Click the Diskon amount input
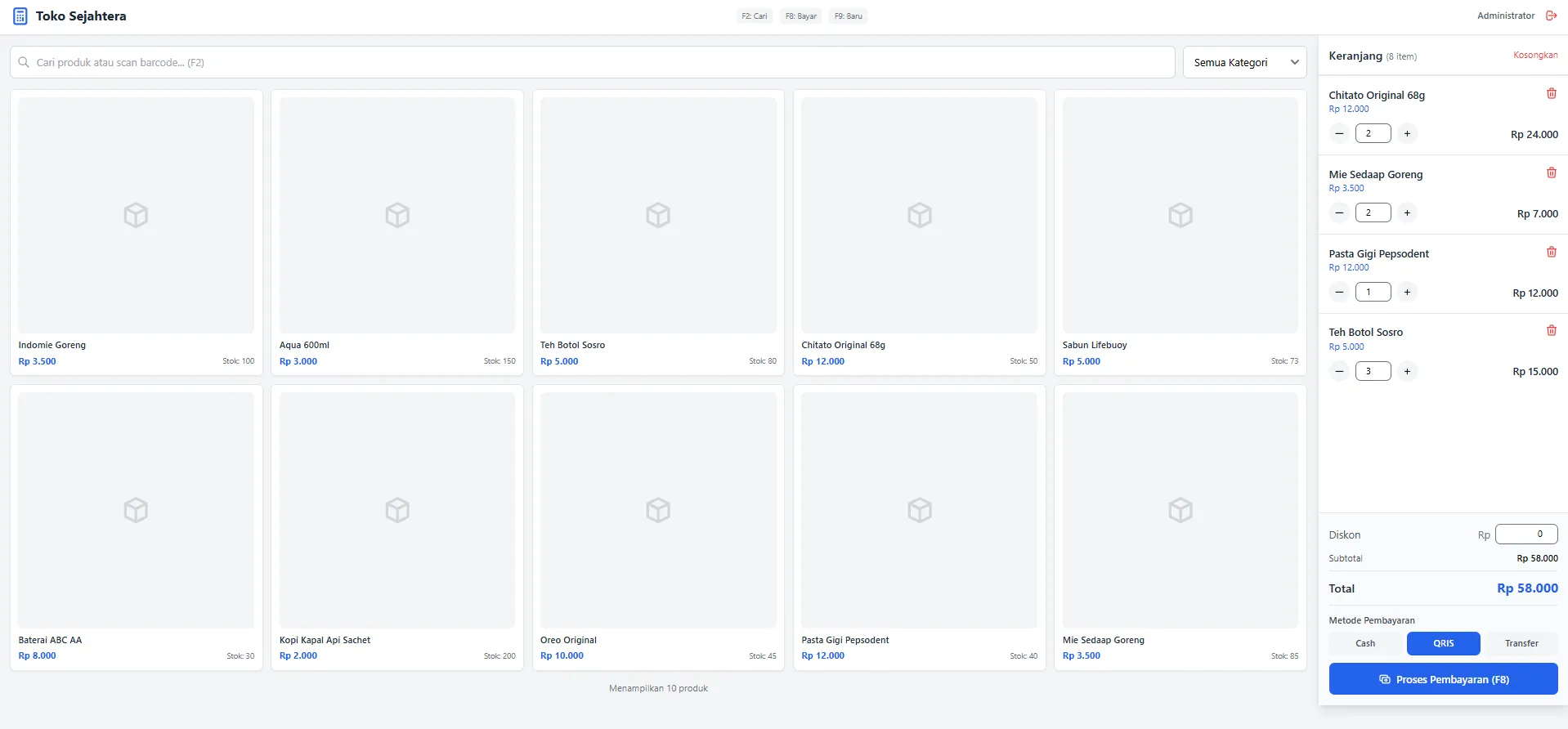Viewport: 1568px width, 729px height. 1525,534
